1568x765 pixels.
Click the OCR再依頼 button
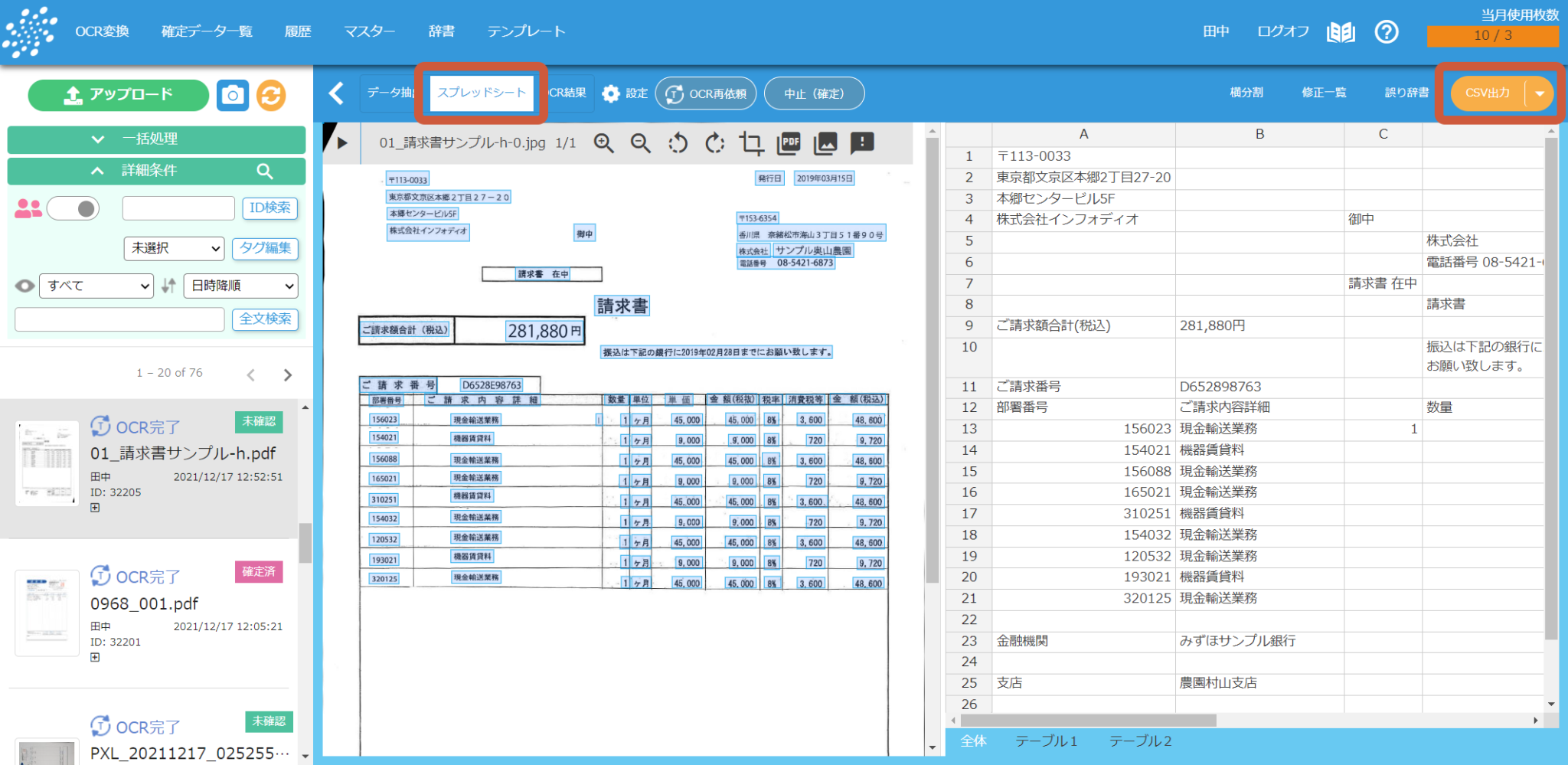click(x=706, y=93)
